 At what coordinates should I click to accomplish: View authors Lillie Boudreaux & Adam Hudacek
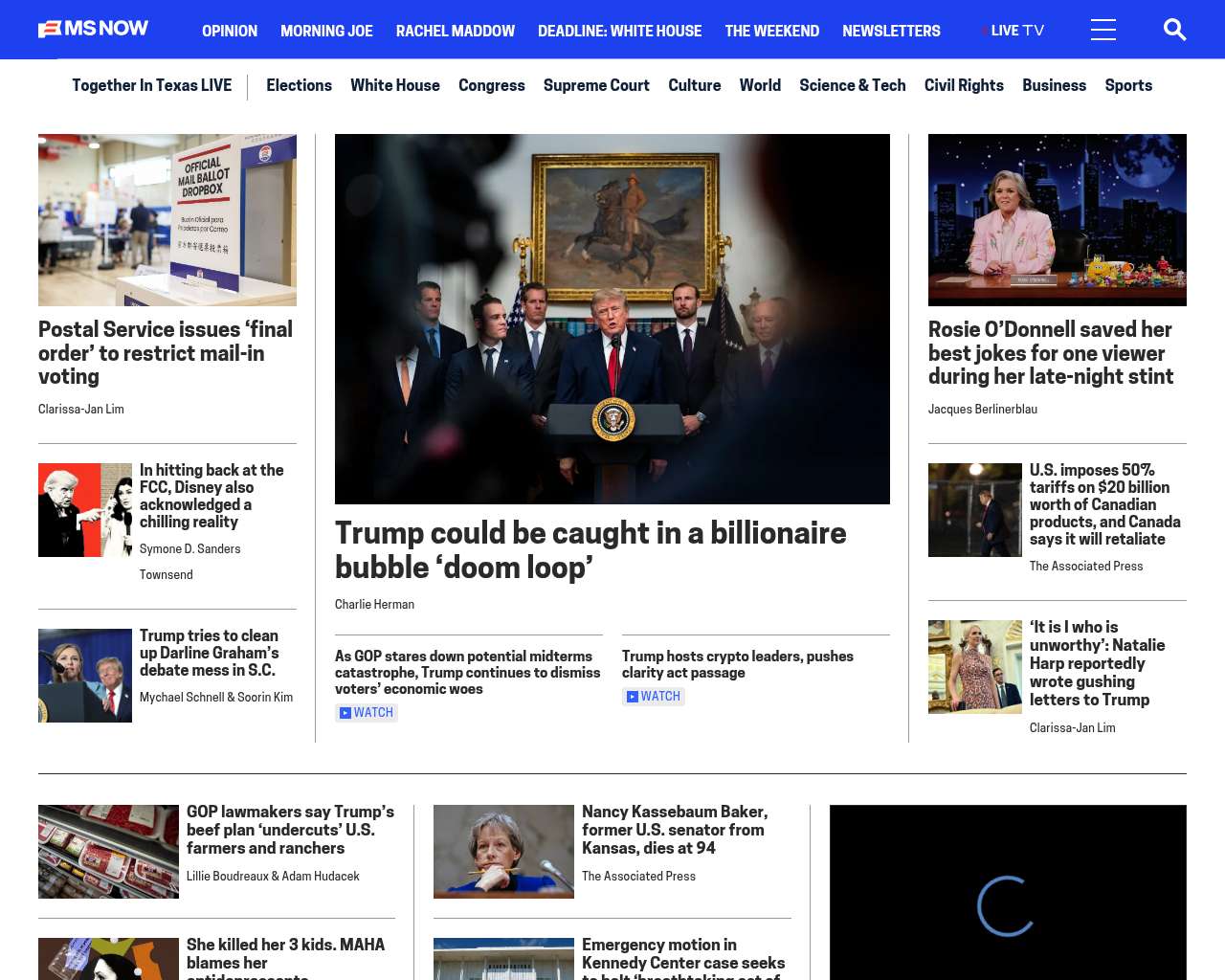click(273, 877)
